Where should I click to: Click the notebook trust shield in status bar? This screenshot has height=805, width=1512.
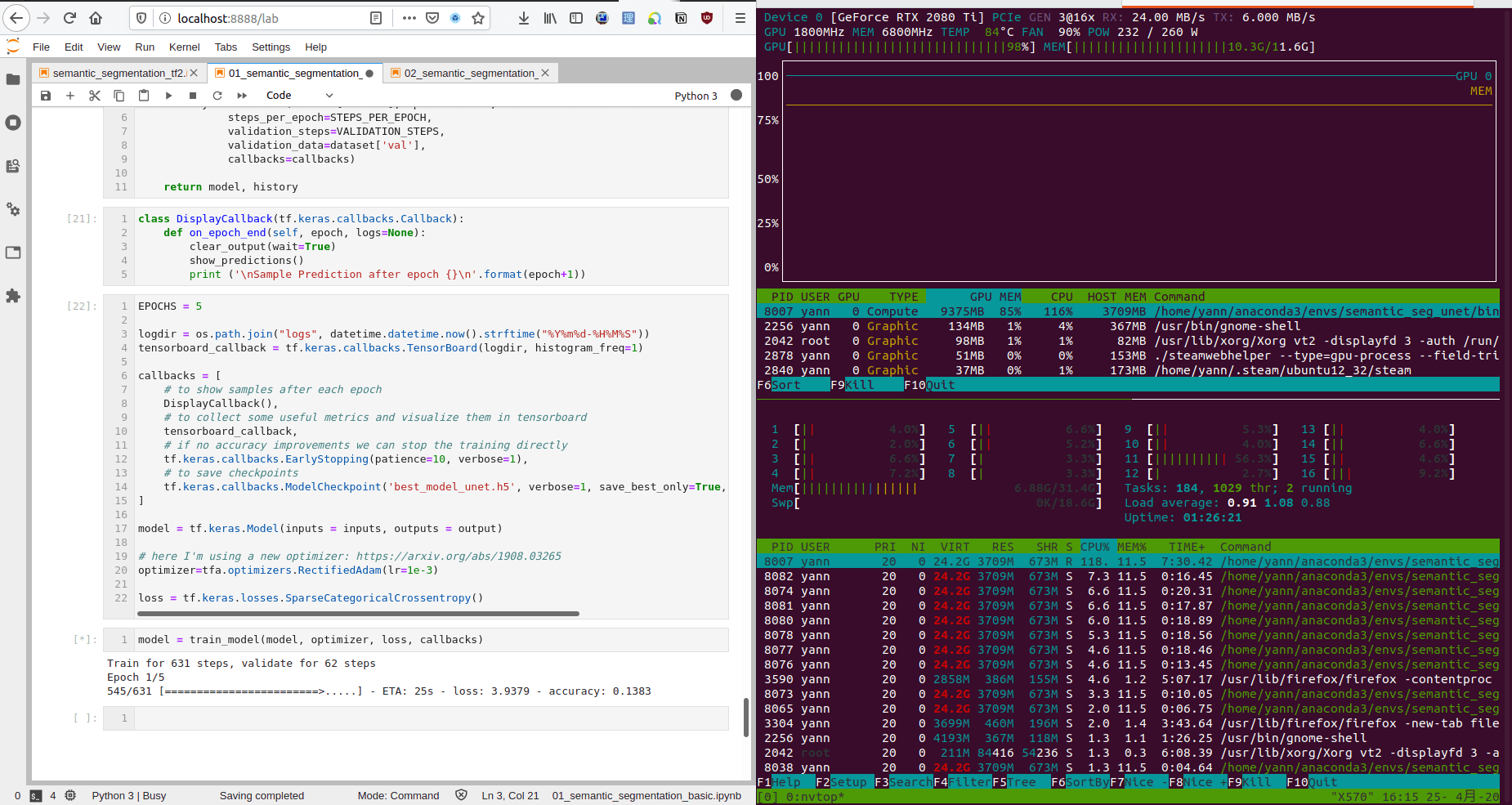(461, 795)
